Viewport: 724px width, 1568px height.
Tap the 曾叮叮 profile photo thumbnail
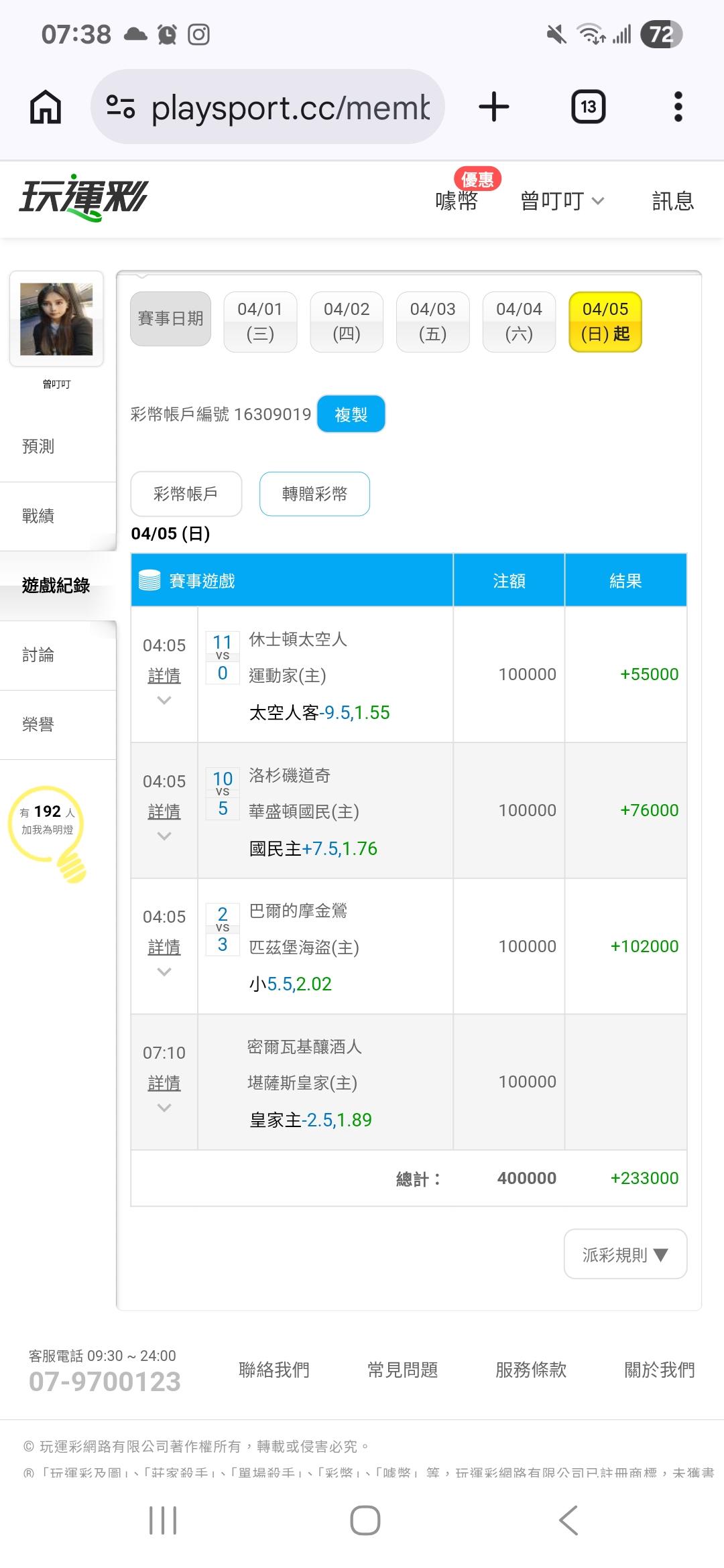[56, 319]
